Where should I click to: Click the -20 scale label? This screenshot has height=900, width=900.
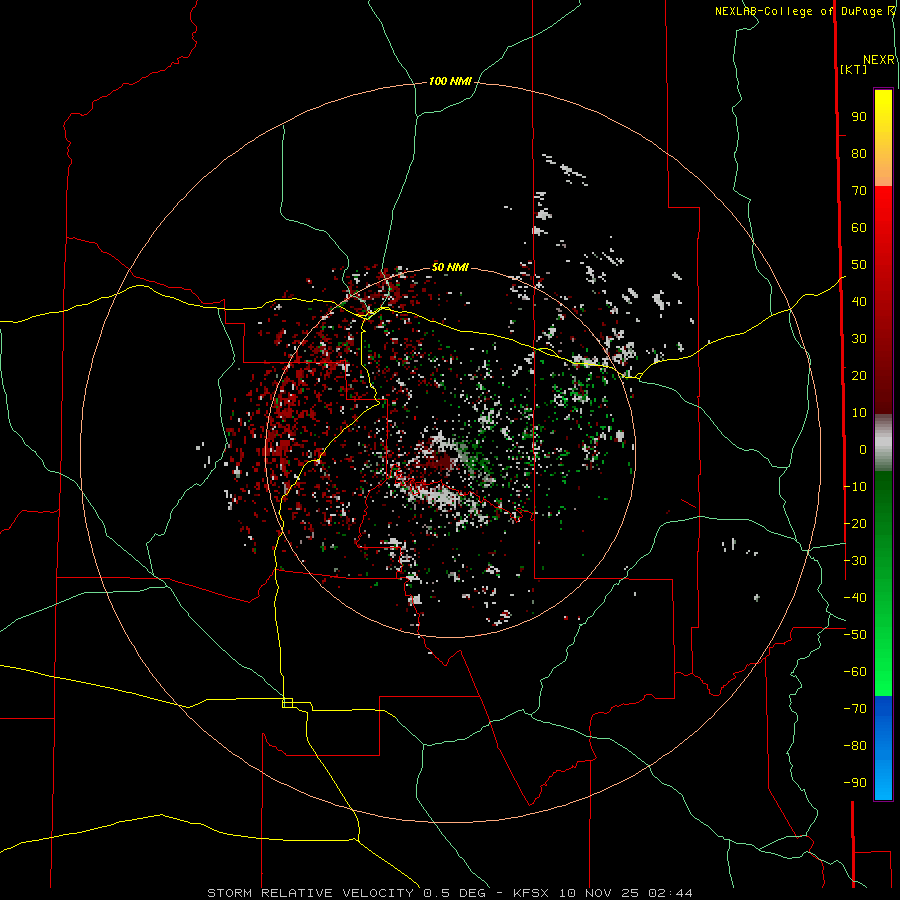(x=855, y=524)
